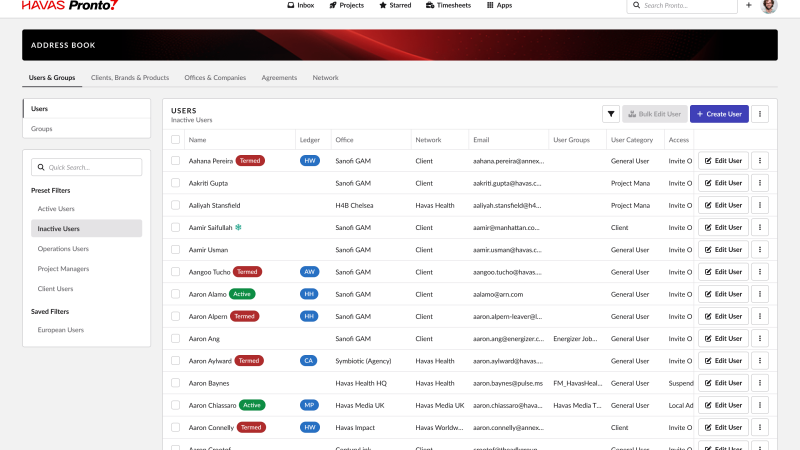Click the teal snowflake icon next to Aamir Saifullah
This screenshot has width=800, height=450.
(238, 228)
